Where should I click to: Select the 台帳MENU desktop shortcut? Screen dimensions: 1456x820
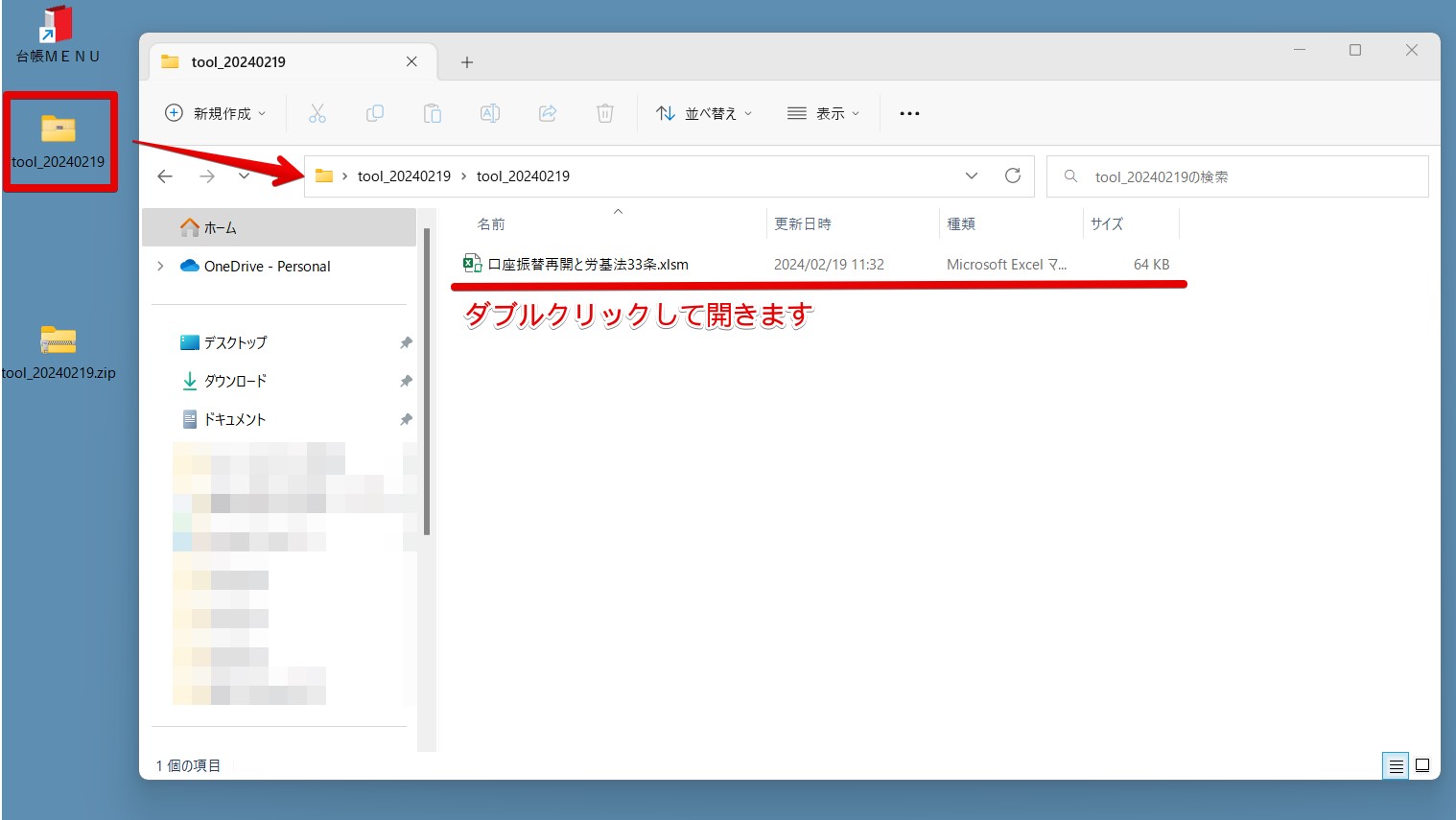tap(59, 35)
